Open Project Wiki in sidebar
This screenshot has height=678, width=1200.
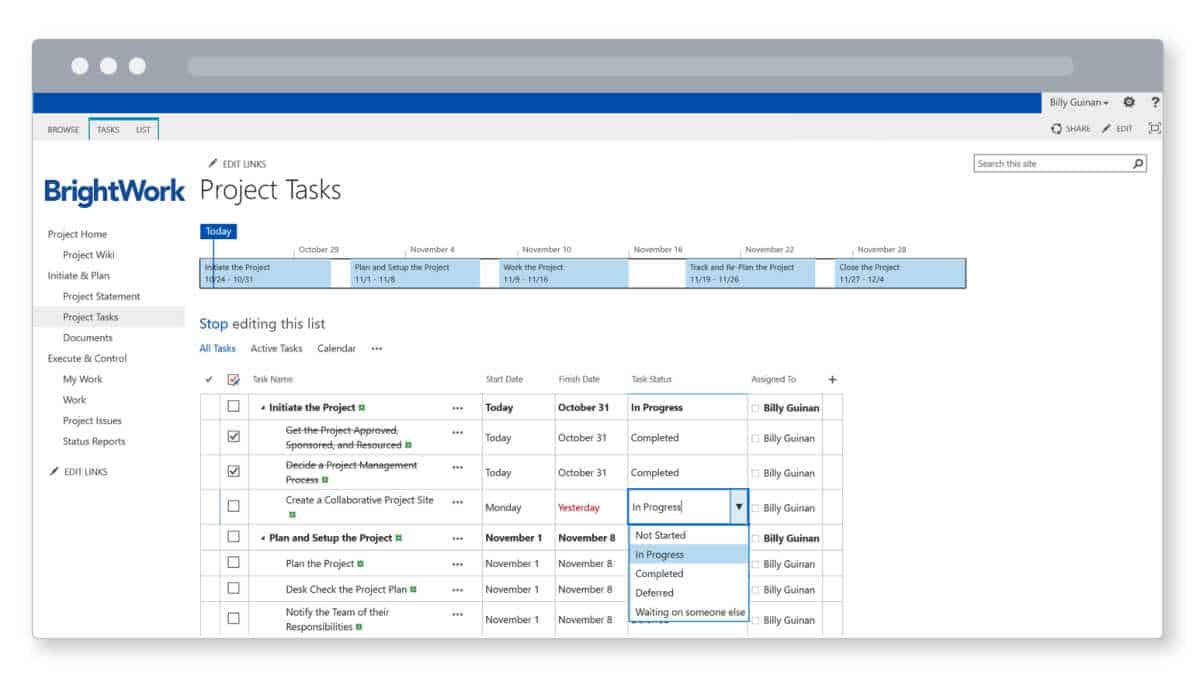pos(88,255)
